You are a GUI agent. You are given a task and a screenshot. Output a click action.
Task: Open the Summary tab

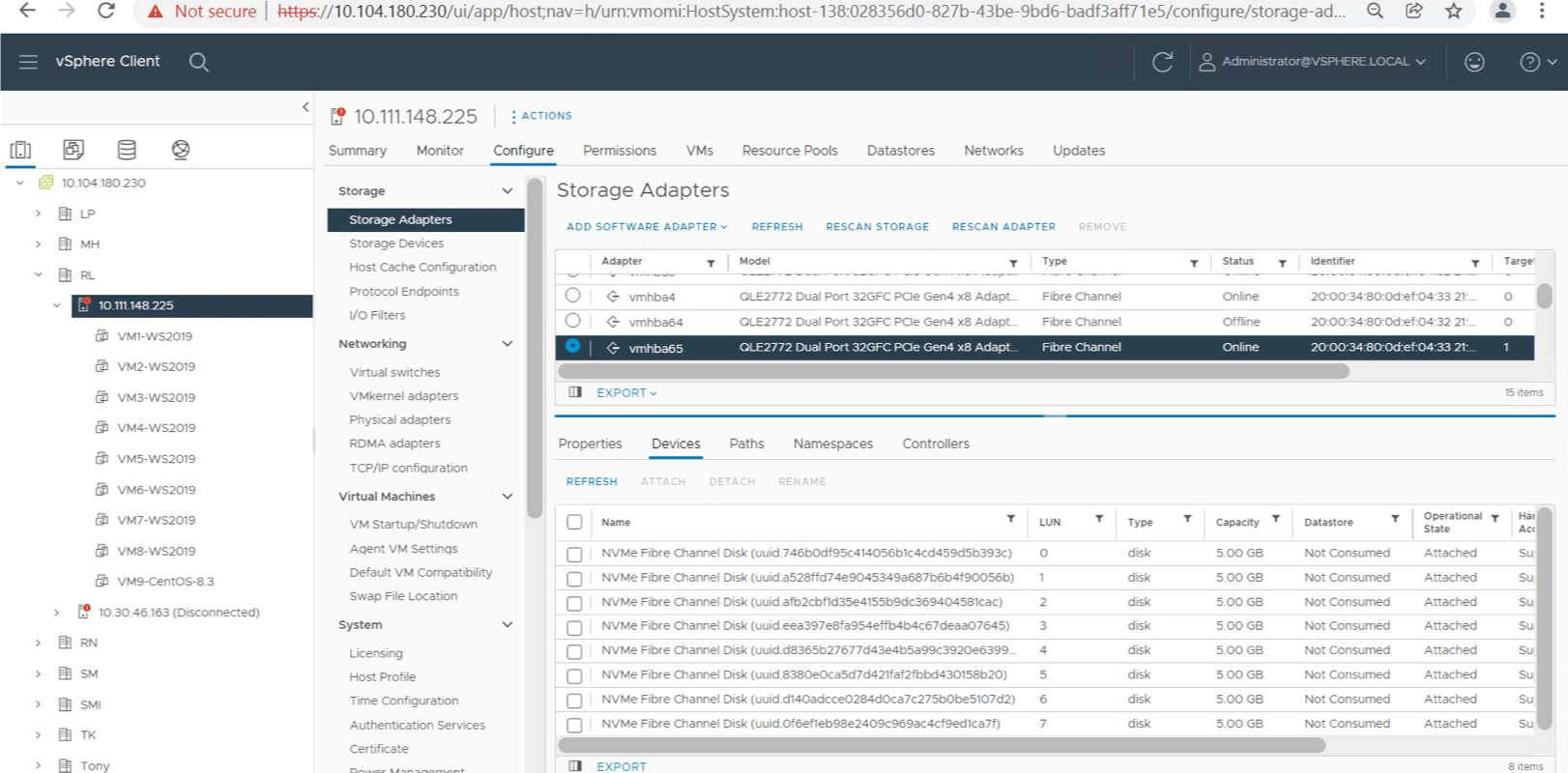click(x=358, y=151)
